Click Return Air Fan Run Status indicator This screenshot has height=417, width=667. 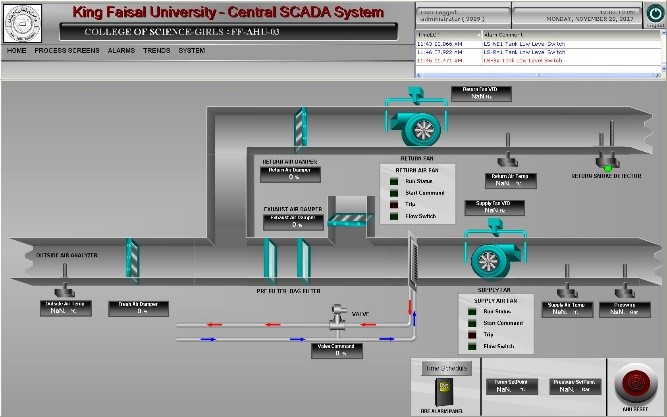click(x=394, y=182)
